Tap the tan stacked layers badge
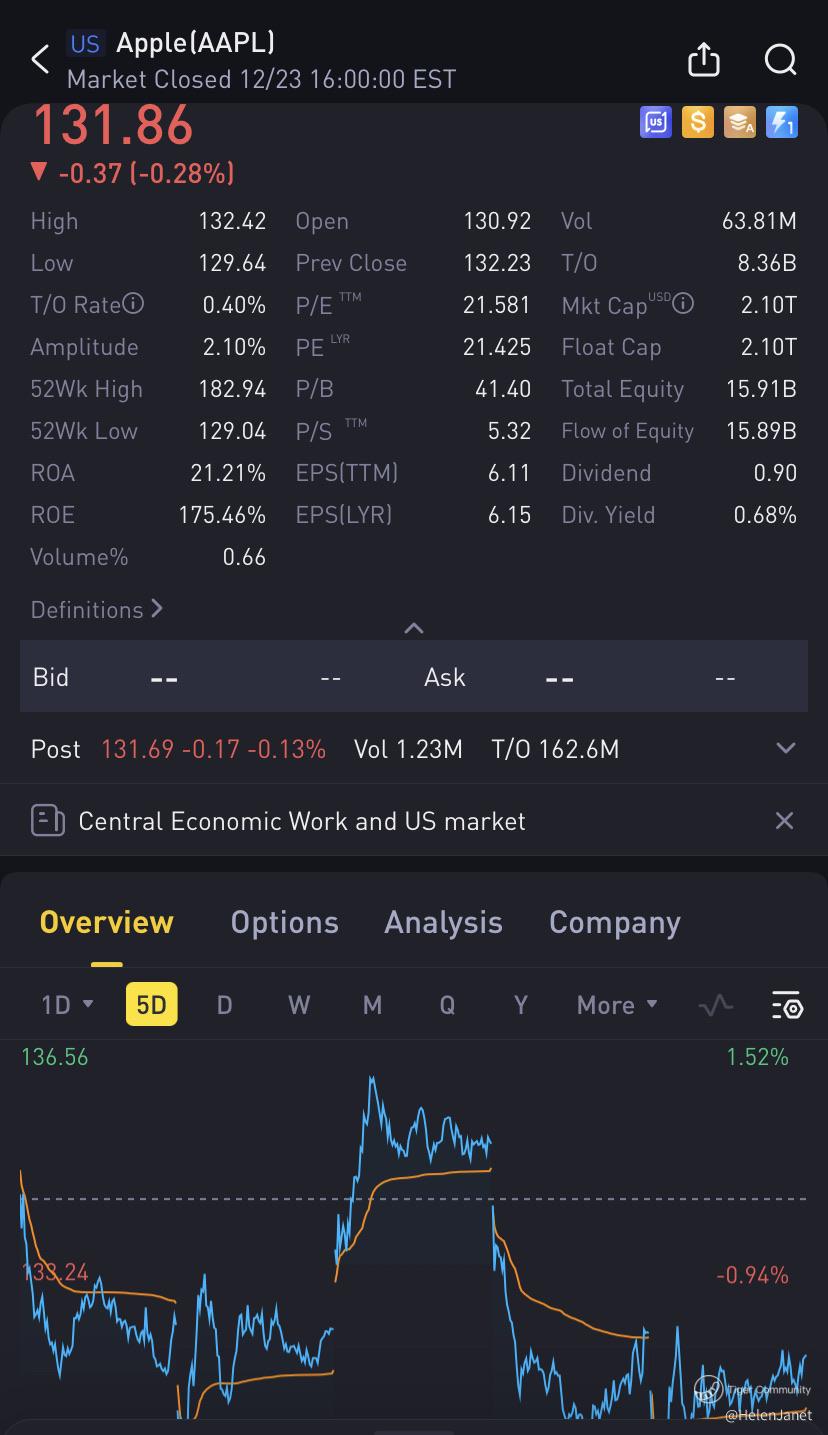The height and width of the screenshot is (1435, 828). 739,122
